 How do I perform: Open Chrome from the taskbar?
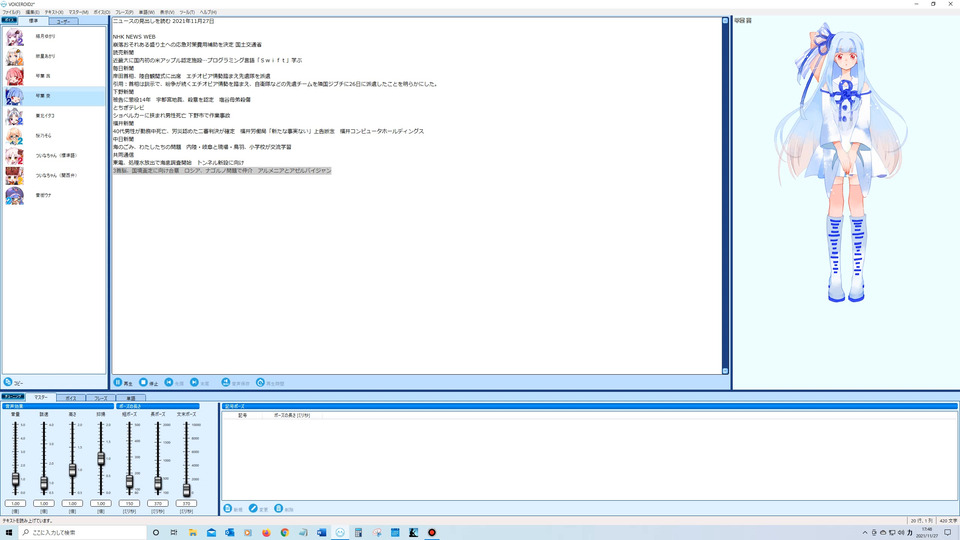285,533
